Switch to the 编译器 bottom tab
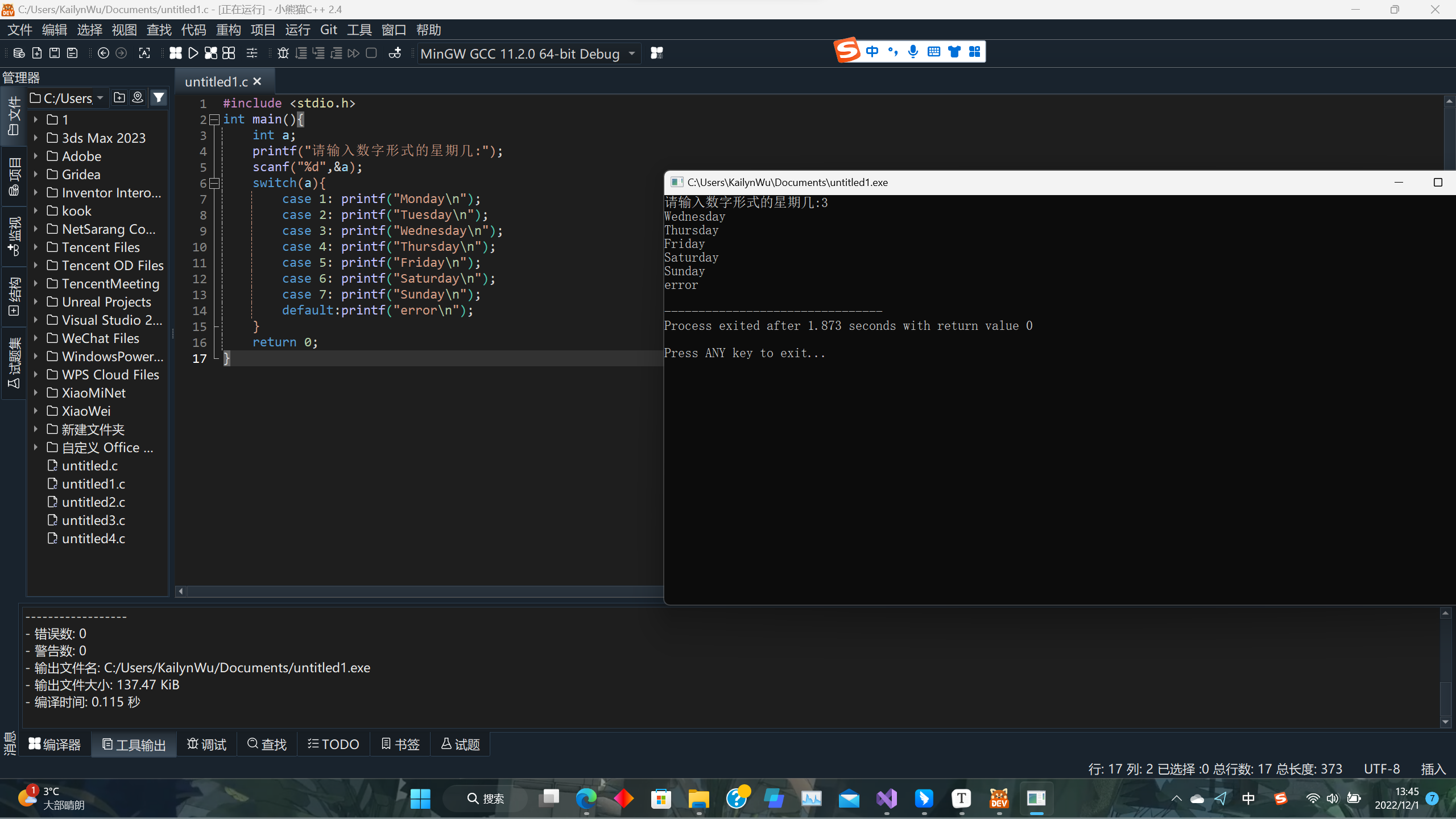 click(55, 744)
